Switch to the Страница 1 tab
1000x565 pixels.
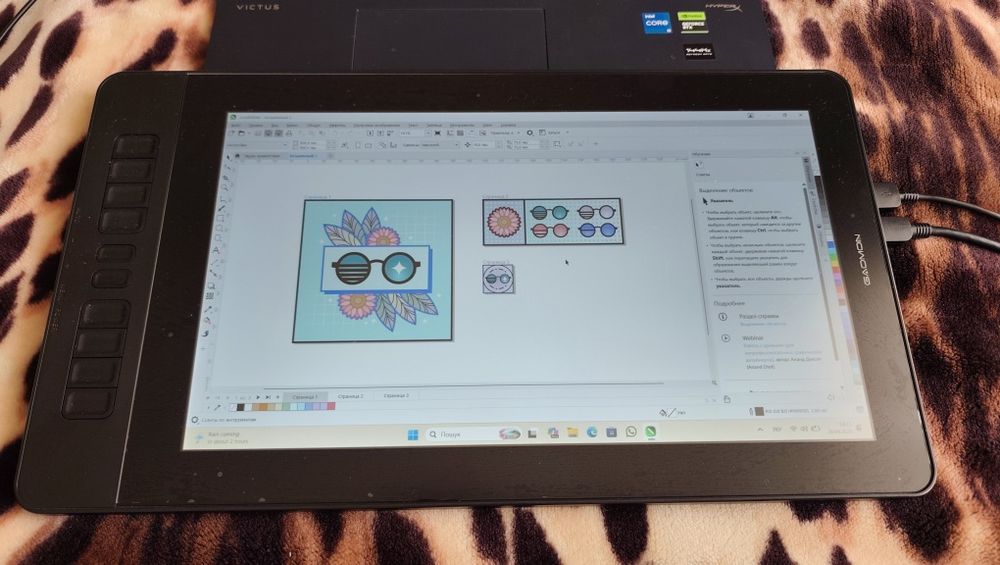pyautogui.click(x=305, y=397)
